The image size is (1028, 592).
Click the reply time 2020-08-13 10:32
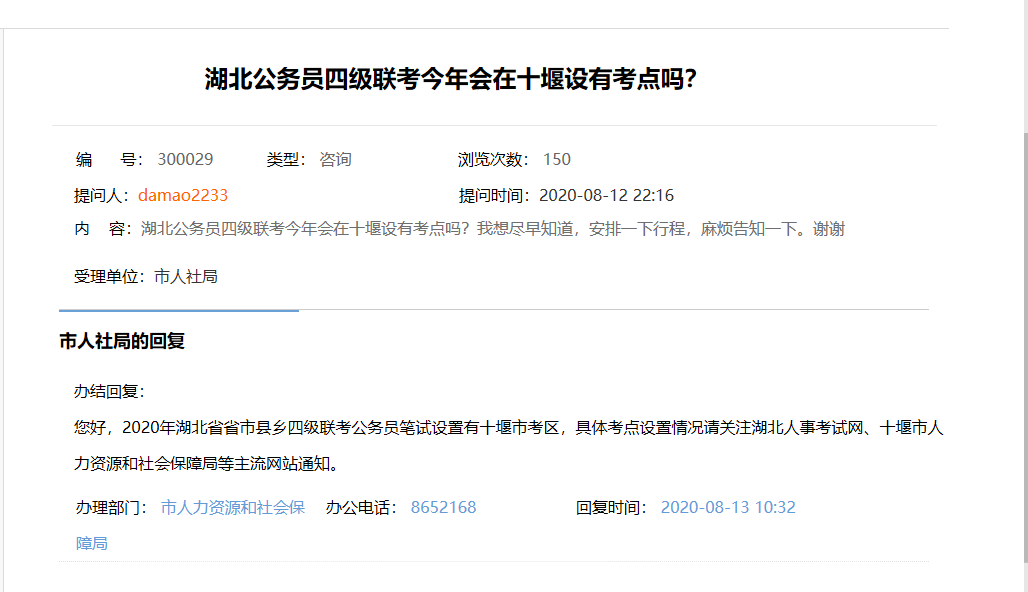(x=728, y=507)
